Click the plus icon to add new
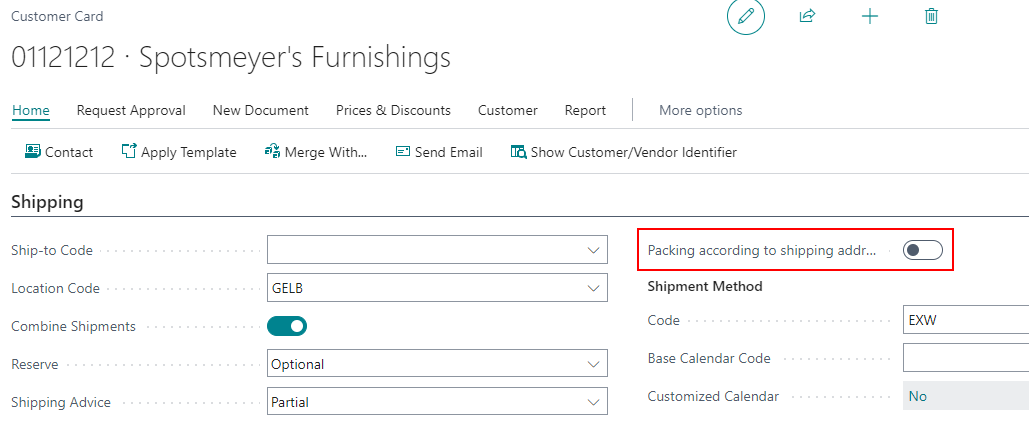Viewport: 1029px width, 447px height. 870,17
